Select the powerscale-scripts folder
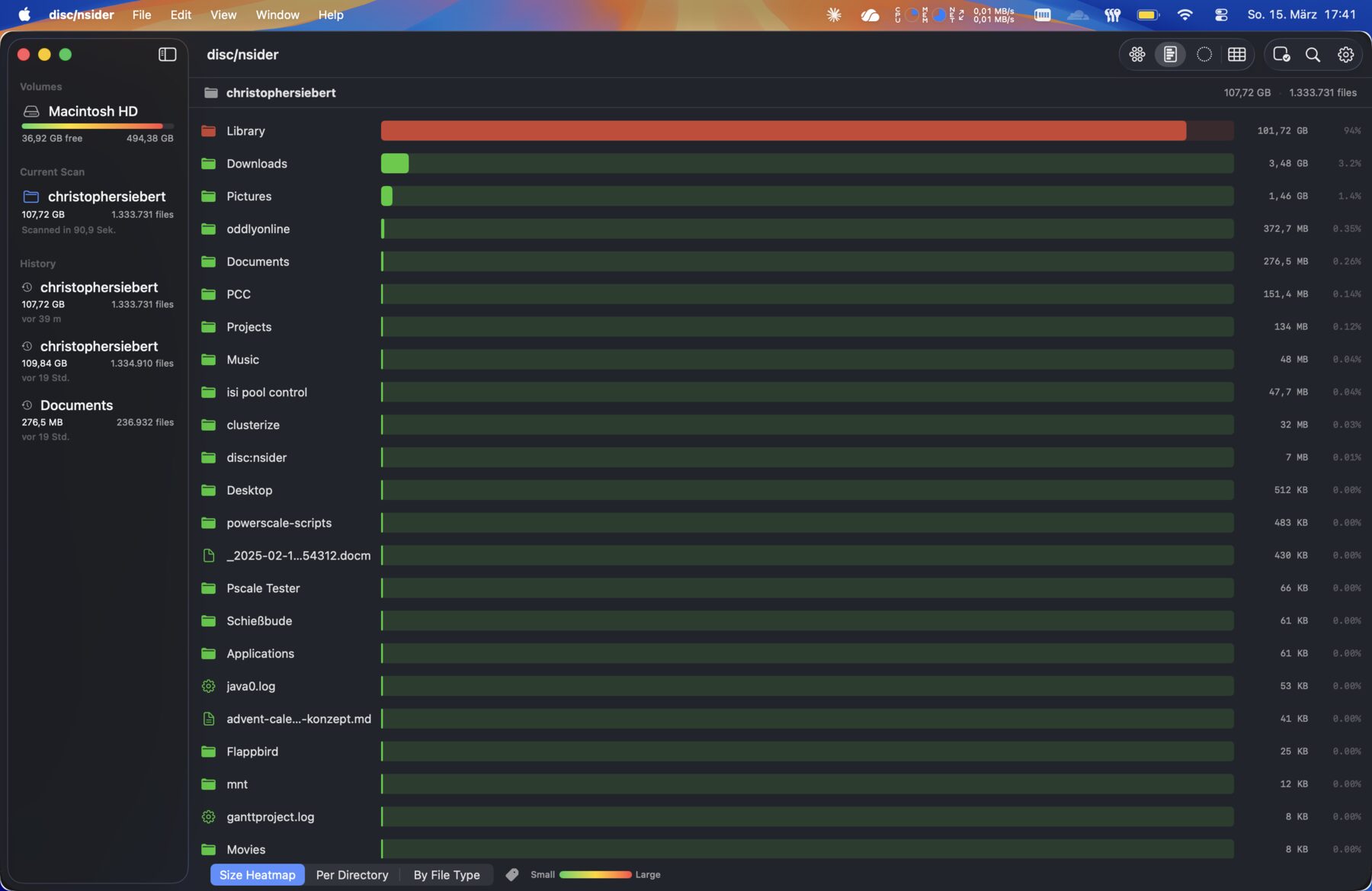 pyautogui.click(x=781, y=524)
